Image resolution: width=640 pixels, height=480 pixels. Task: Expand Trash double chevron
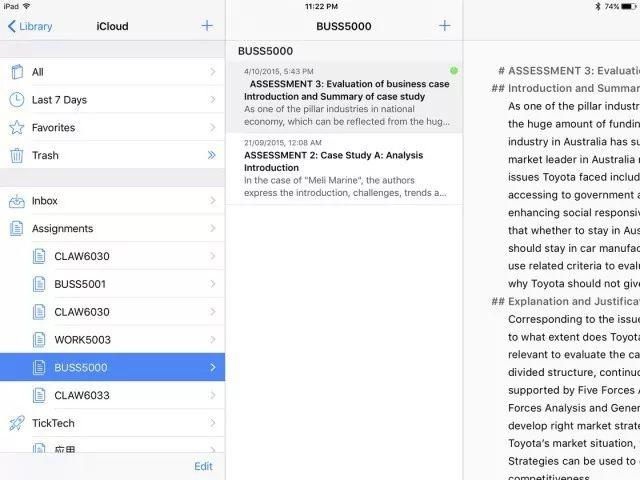(211, 155)
